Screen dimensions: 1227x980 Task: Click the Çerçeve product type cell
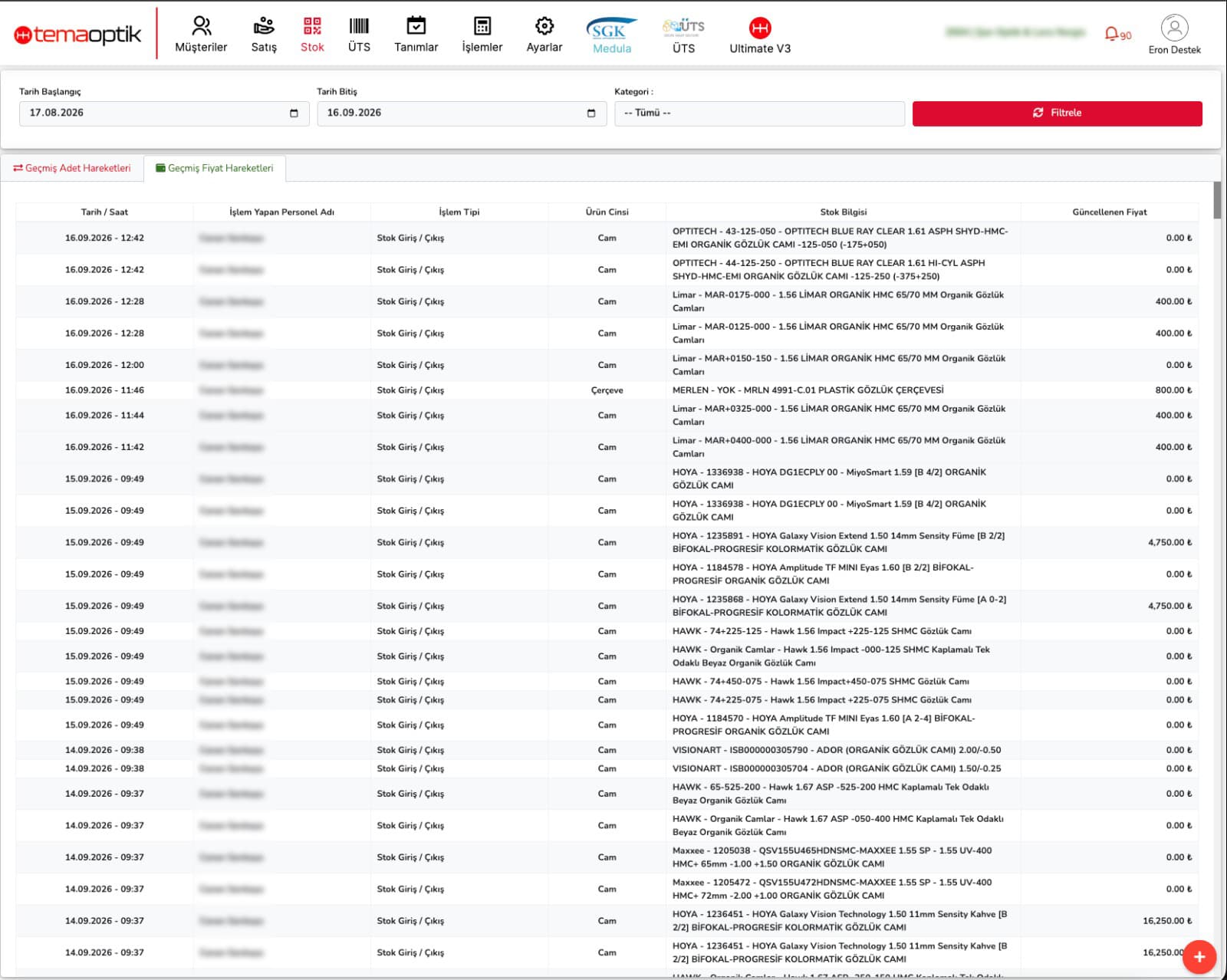point(607,390)
